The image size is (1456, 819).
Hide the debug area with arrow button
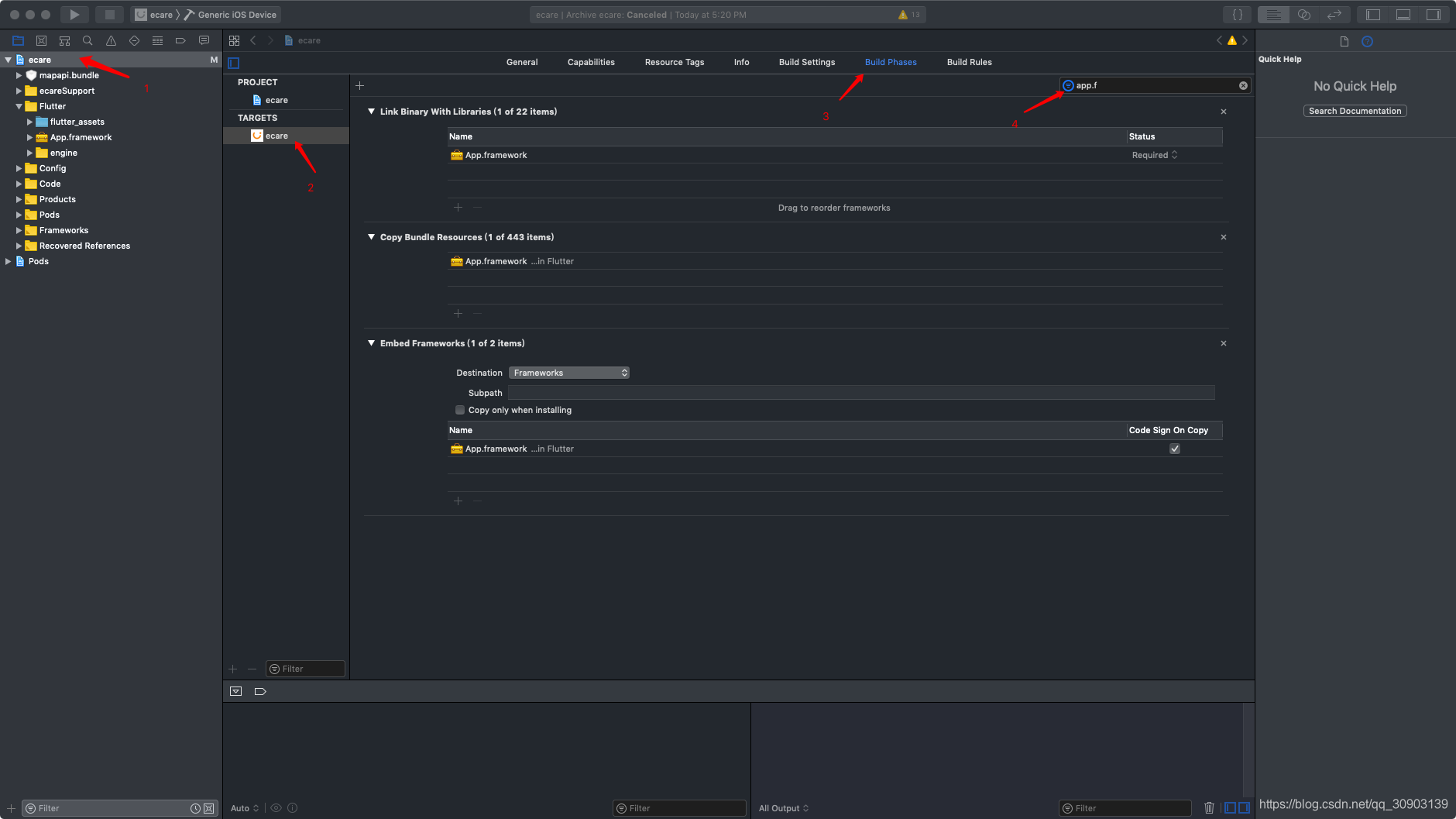point(236,691)
